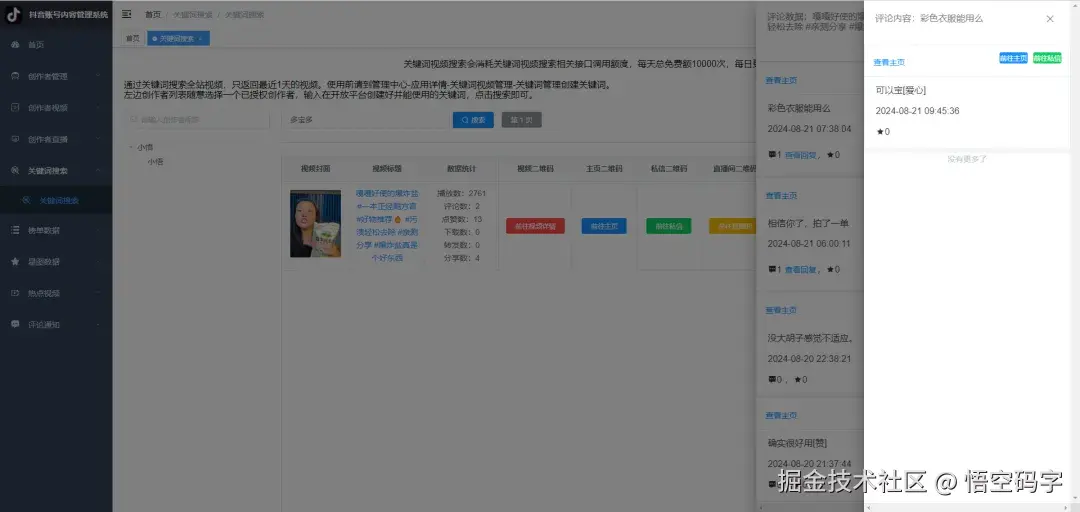
Task: Close the comment reply drawer with X
Action: (1050, 19)
